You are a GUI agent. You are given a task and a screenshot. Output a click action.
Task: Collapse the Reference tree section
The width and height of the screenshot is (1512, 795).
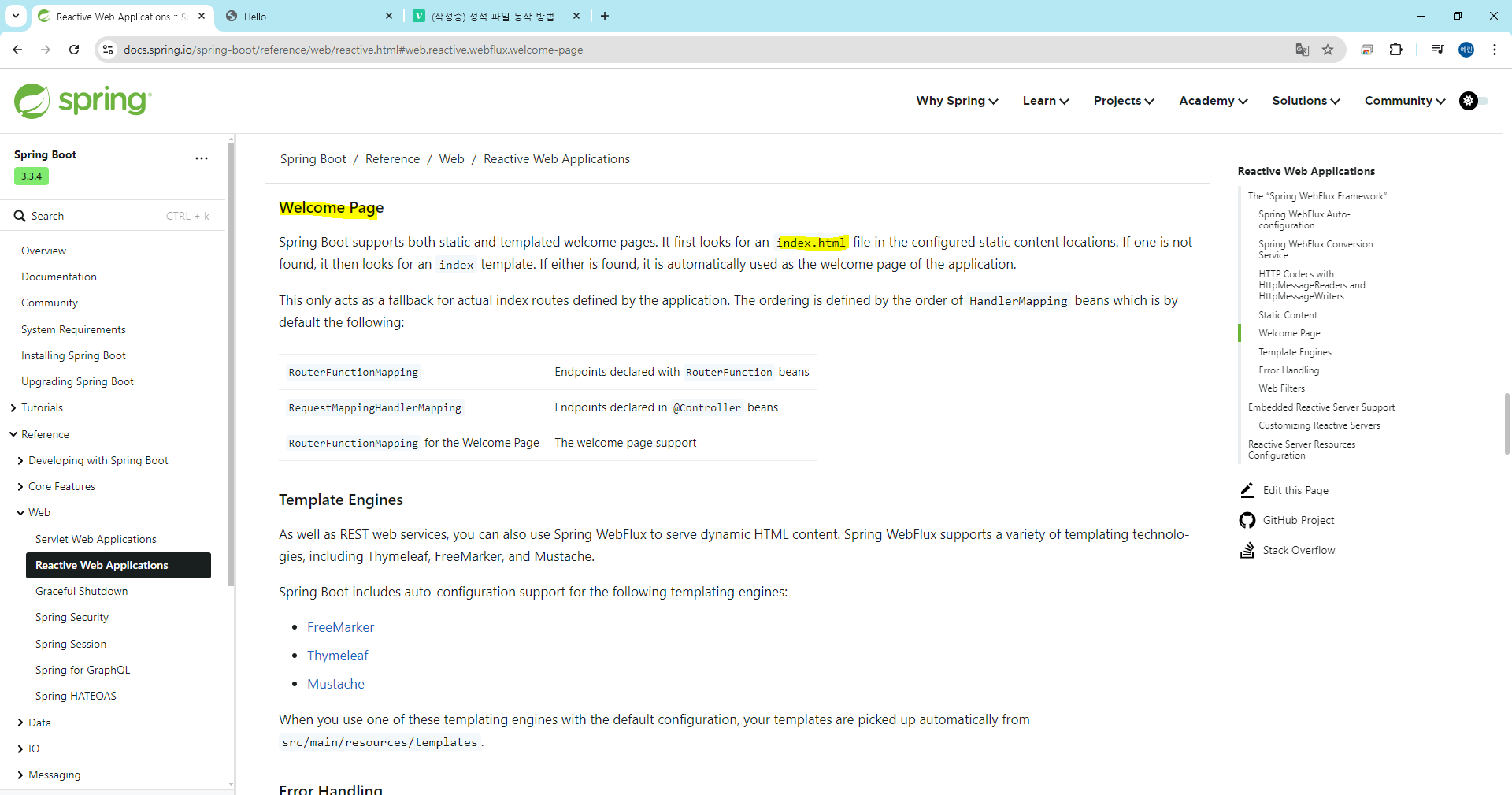[x=13, y=434]
